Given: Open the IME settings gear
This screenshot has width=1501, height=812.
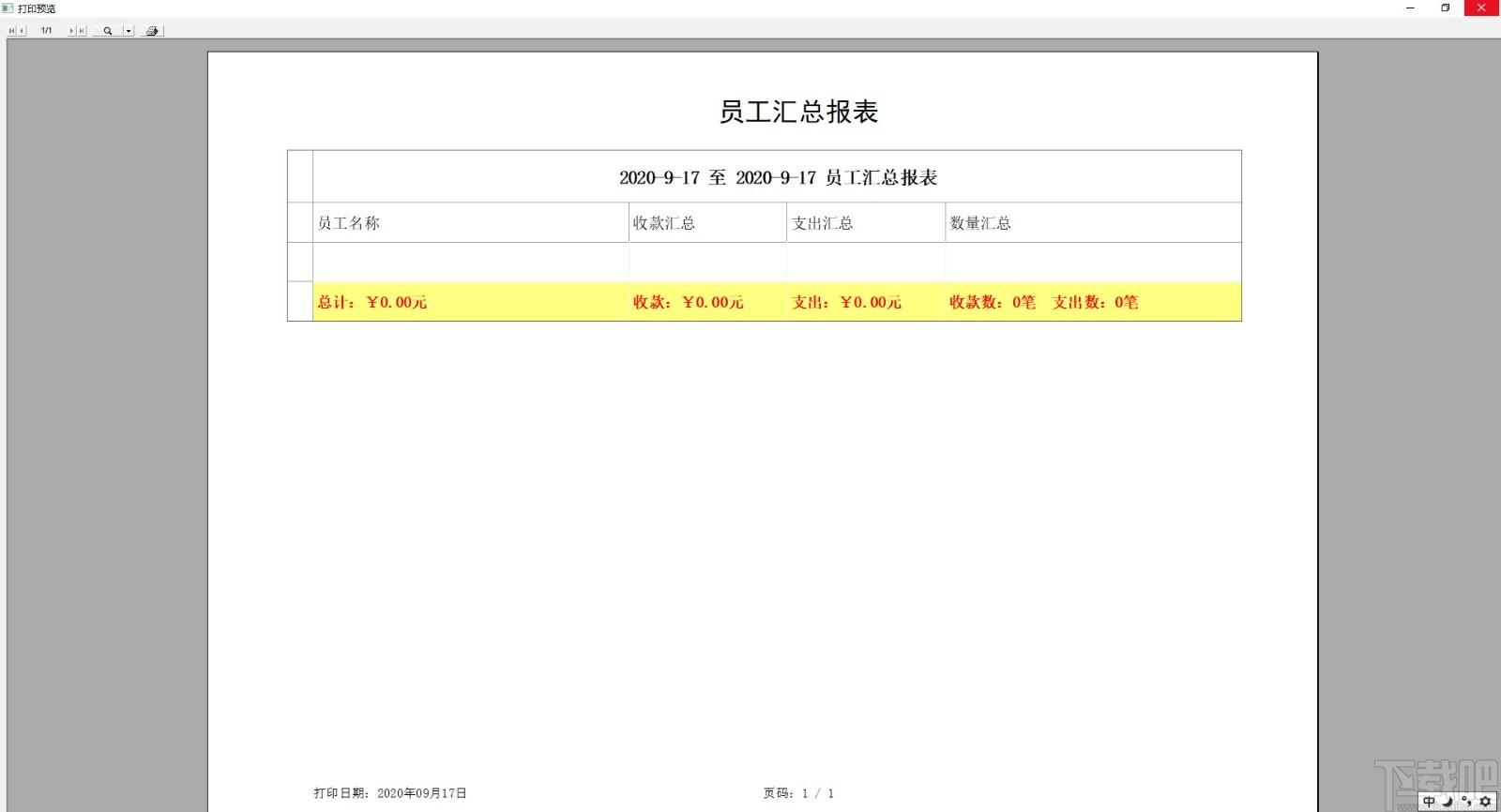Looking at the screenshot, I should pyautogui.click(x=1485, y=802).
